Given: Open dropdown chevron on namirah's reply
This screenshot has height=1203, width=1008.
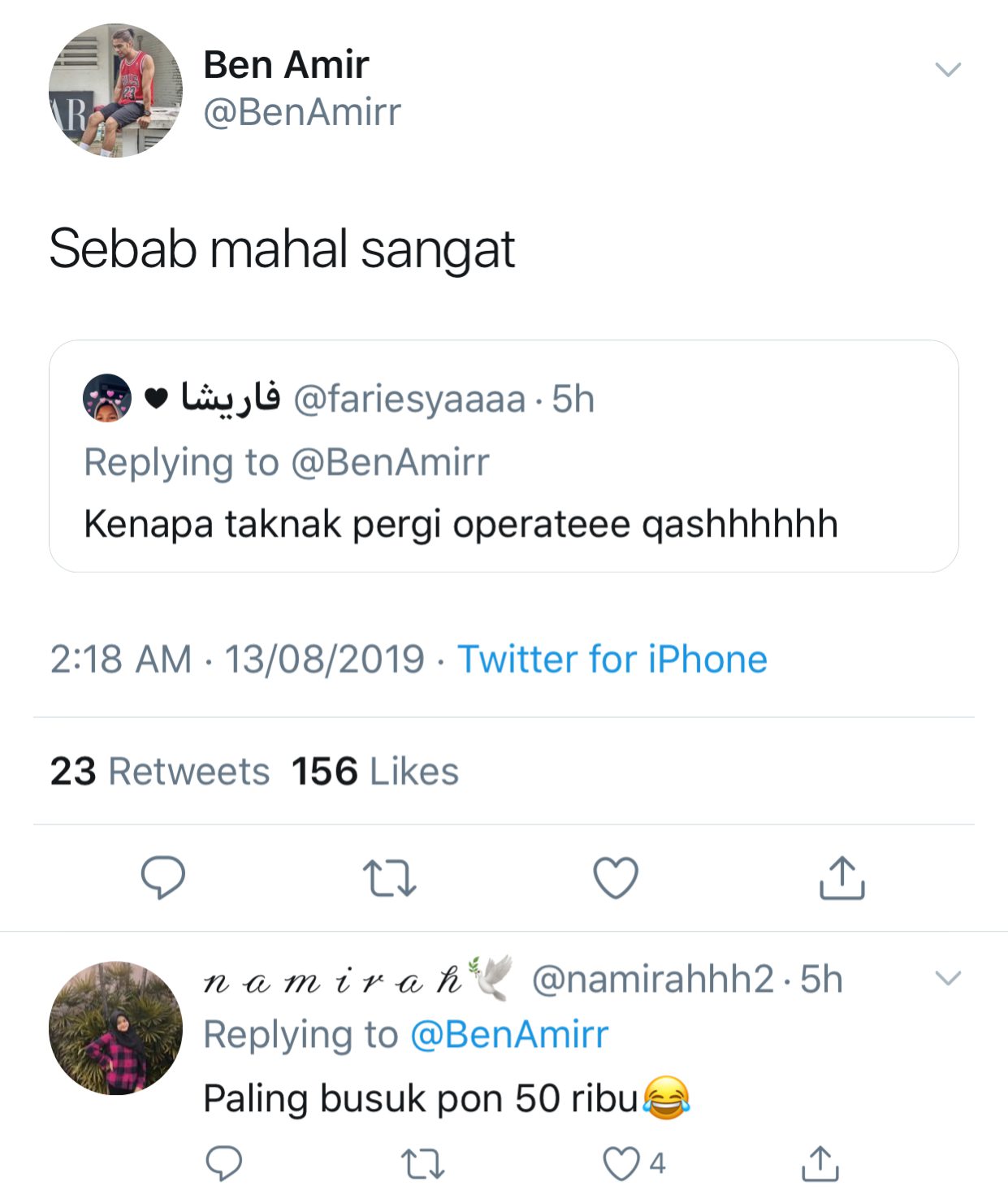Looking at the screenshot, I should point(948,978).
